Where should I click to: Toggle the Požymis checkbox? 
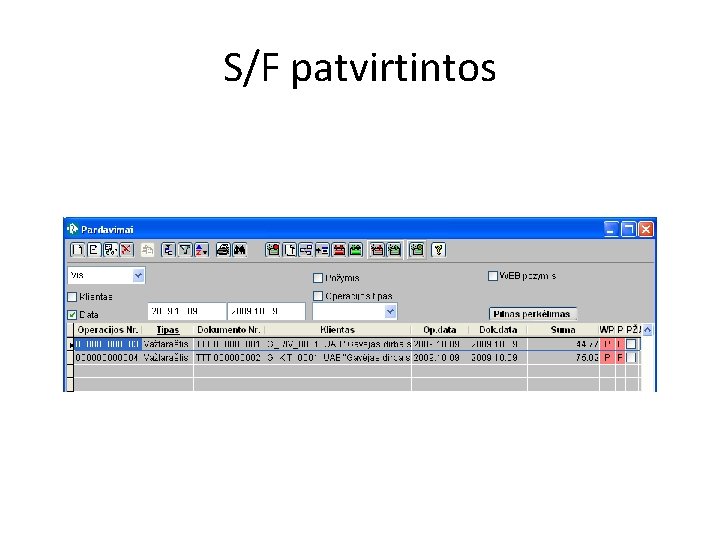pos(318,278)
